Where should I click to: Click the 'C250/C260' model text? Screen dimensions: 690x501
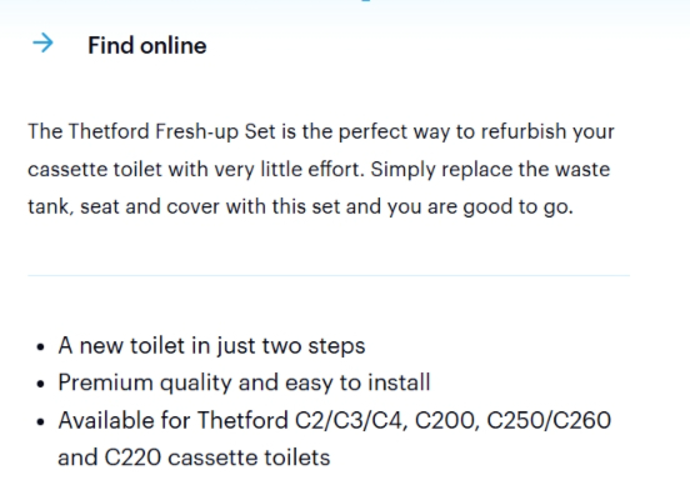(x=549, y=420)
